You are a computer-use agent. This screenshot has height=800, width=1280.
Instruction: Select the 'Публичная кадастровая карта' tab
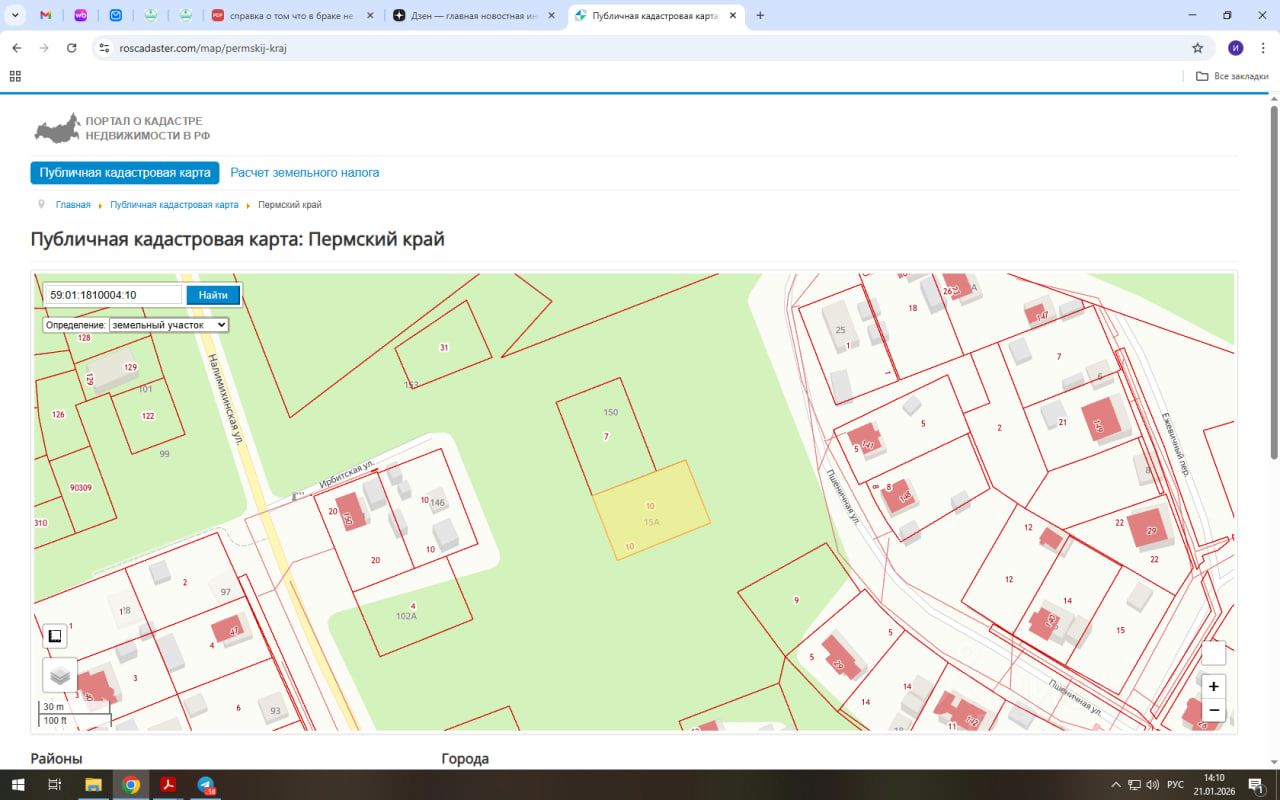(125, 173)
